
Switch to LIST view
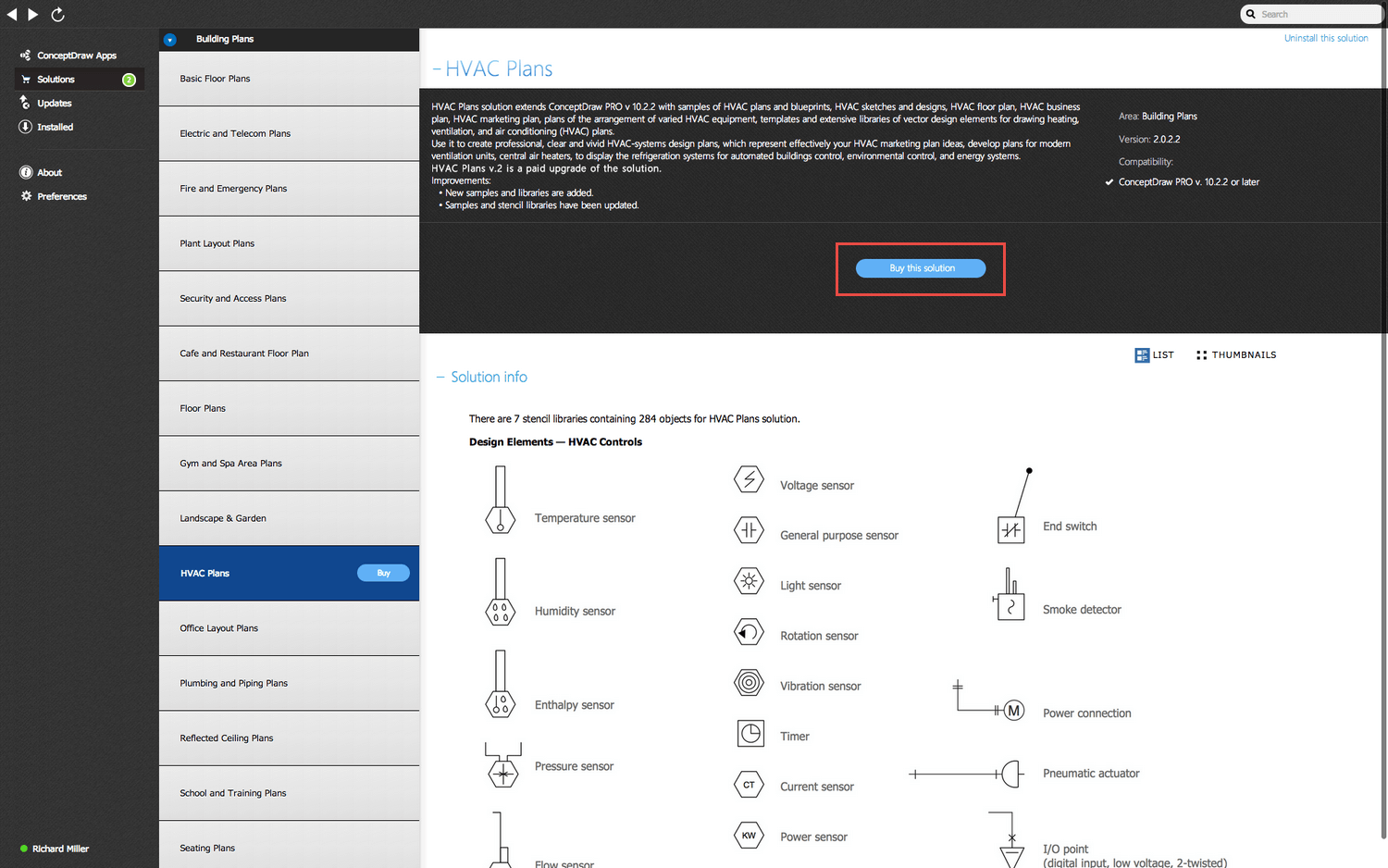pos(1154,355)
